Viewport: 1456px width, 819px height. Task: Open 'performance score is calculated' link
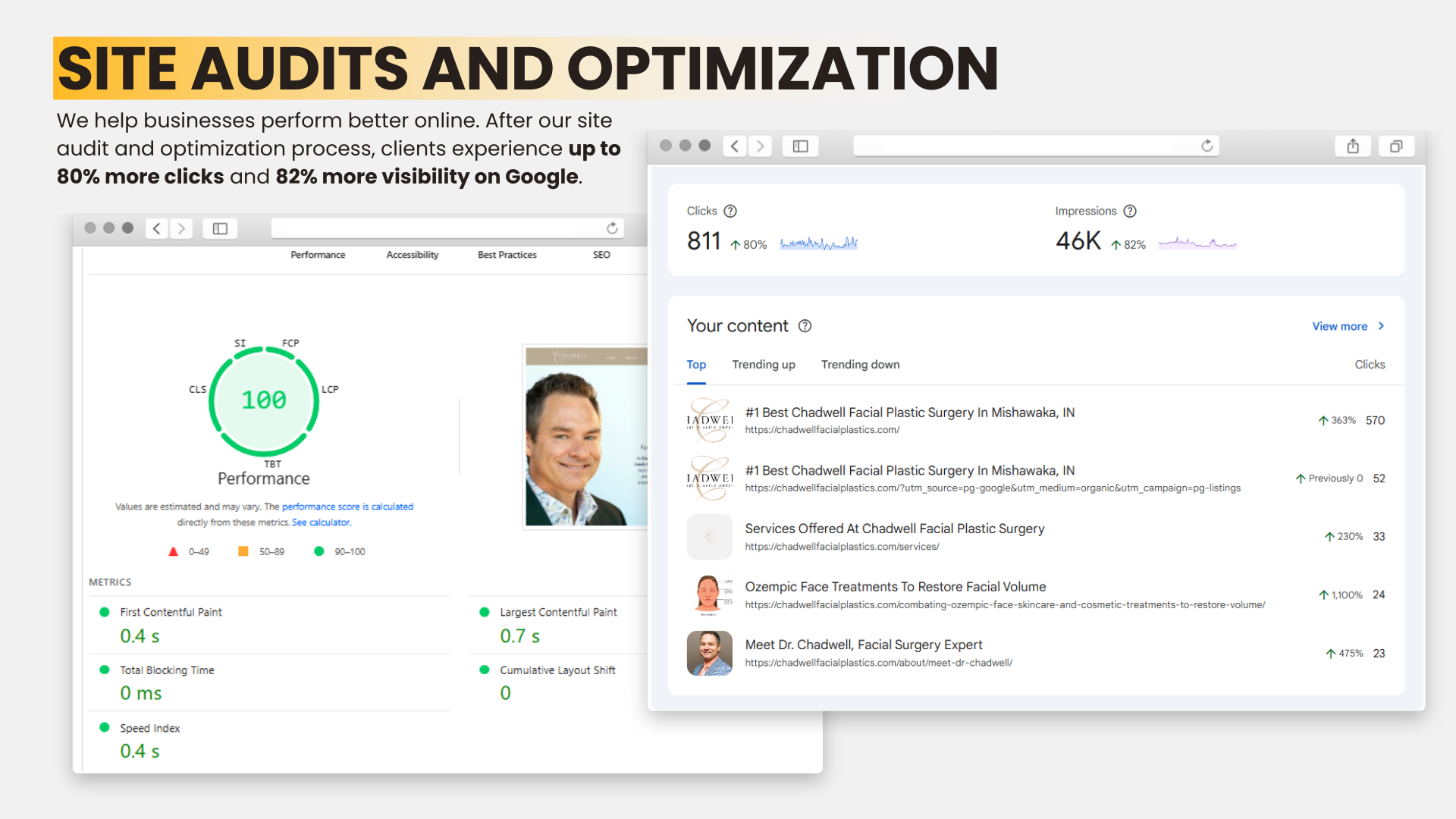coord(347,507)
